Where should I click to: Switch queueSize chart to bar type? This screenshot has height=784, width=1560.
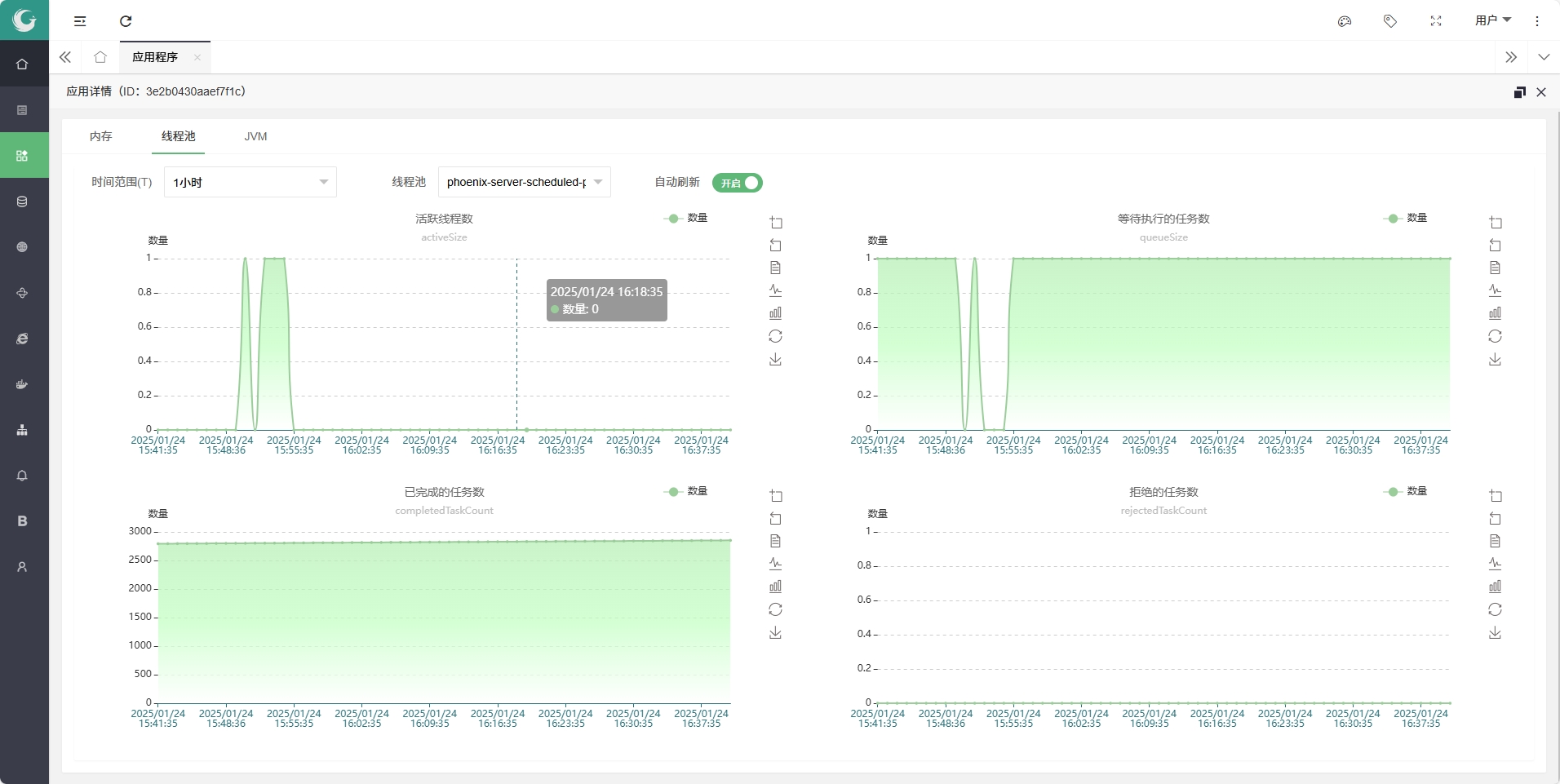click(x=1496, y=313)
